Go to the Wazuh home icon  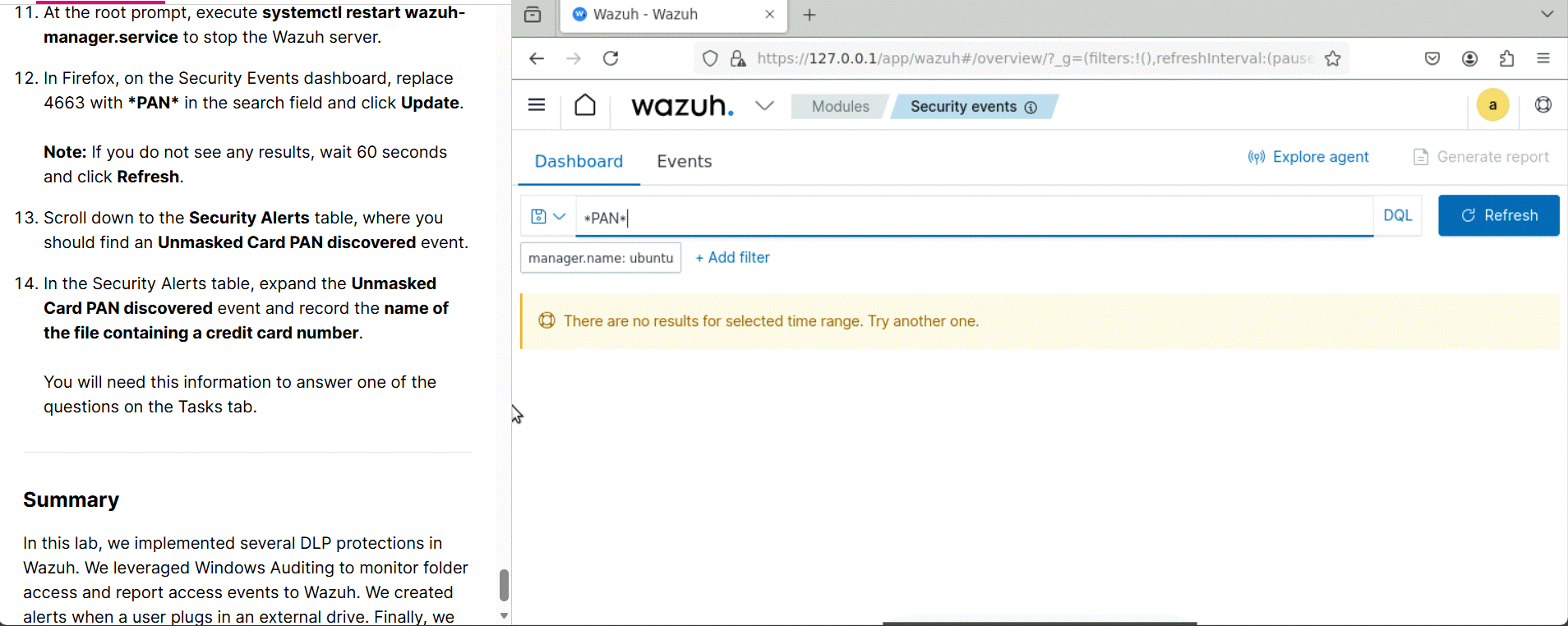(585, 105)
